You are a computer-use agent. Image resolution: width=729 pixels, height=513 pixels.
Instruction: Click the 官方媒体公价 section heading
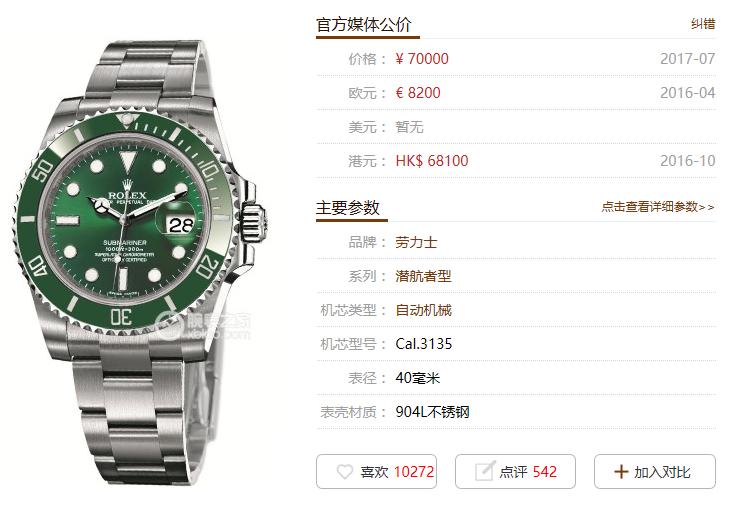coord(364,25)
